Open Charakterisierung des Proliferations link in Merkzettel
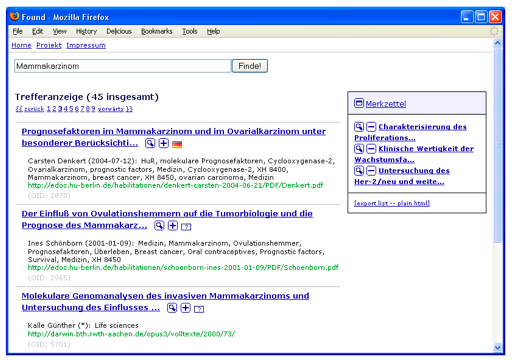This screenshot has width=512, height=360. pyautogui.click(x=410, y=132)
